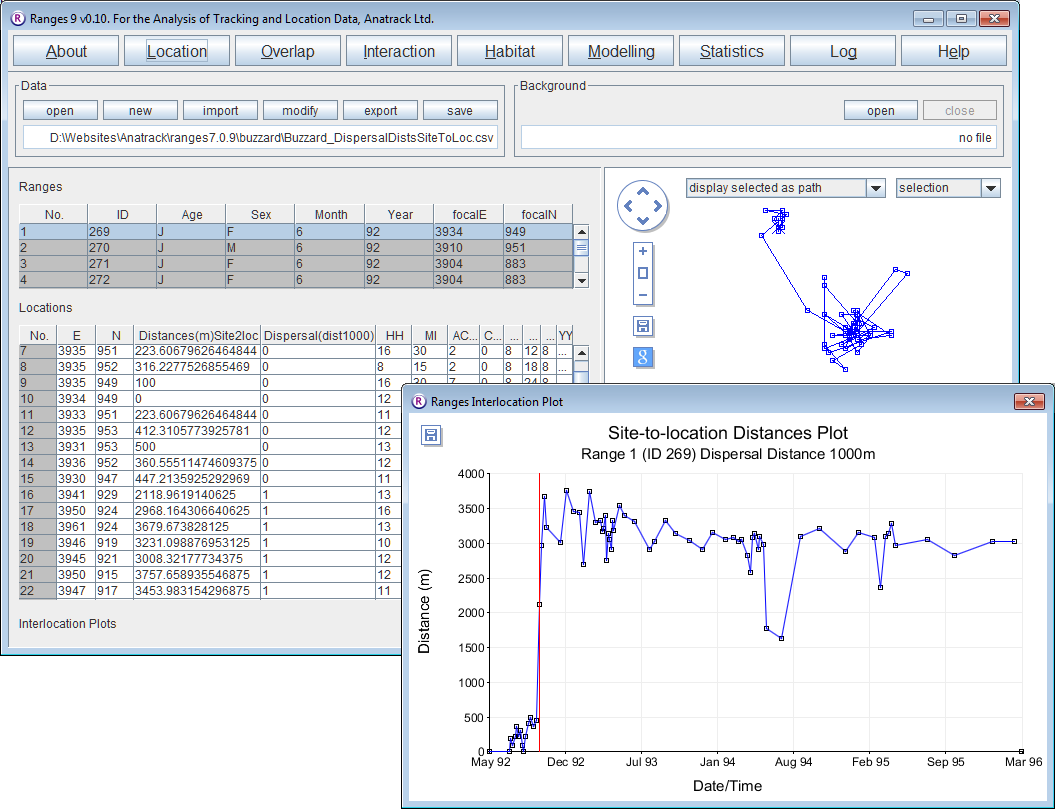Save the map with the disk icon

coord(643,326)
